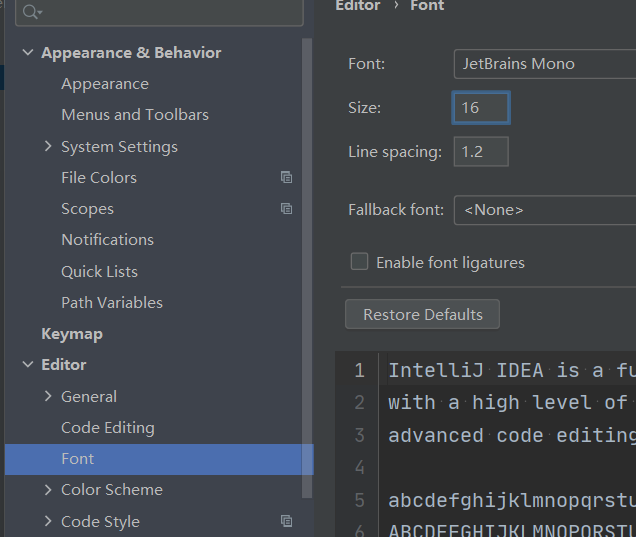The image size is (636, 537).
Task: Open the Font dropdown showing JetBrains Mono
Action: tap(544, 64)
